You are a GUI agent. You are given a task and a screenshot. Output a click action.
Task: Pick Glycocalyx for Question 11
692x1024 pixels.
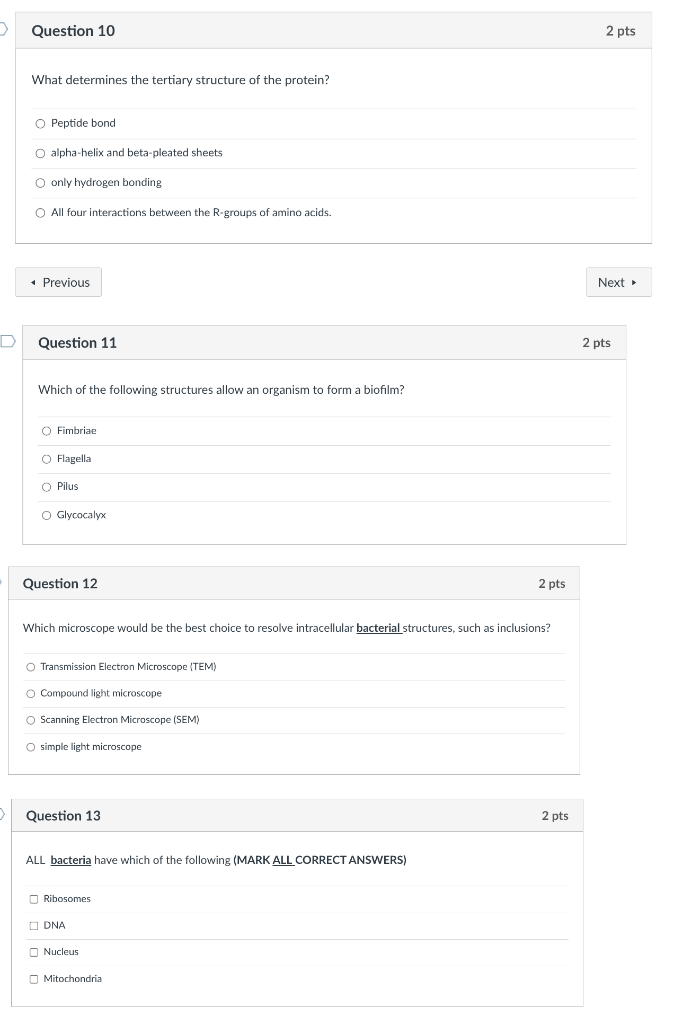[x=46, y=514]
